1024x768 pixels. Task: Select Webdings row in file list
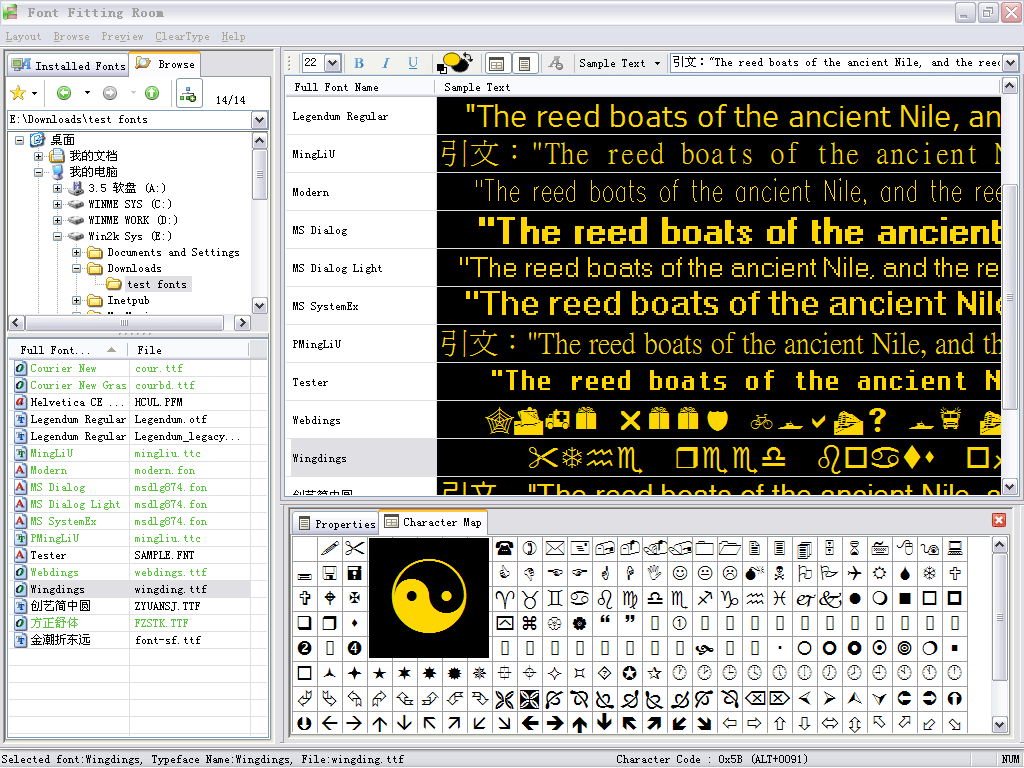131,572
